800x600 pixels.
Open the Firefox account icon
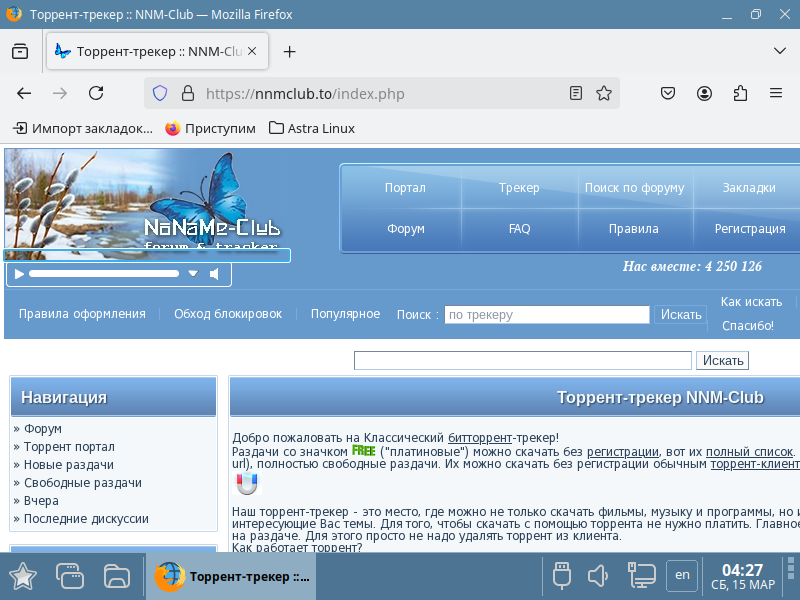(x=704, y=93)
